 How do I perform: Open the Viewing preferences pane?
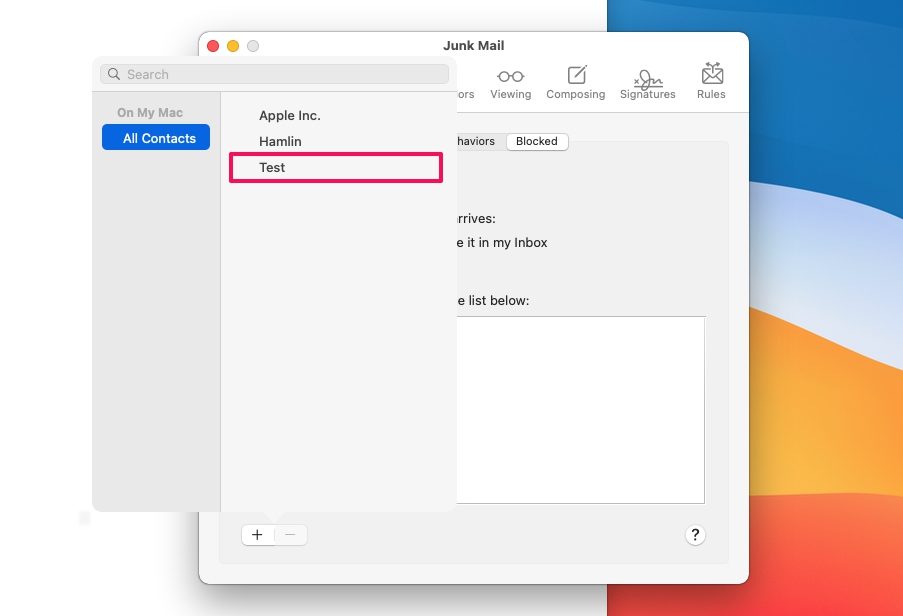point(510,82)
